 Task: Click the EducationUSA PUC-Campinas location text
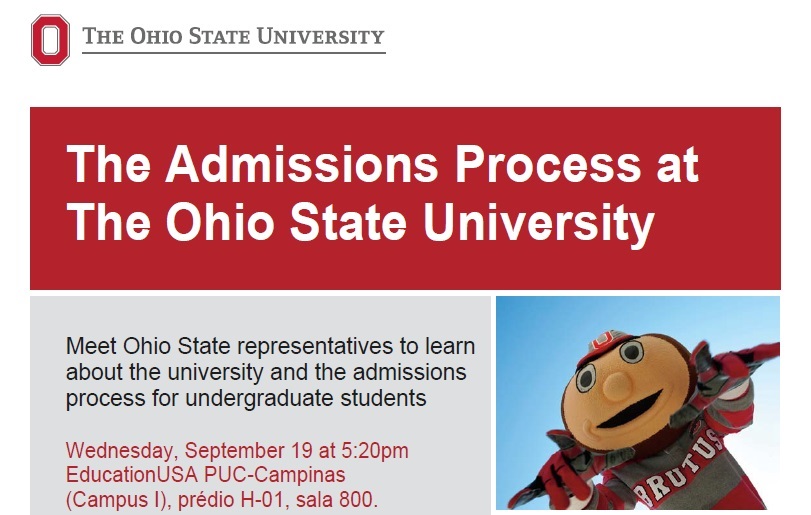point(205,475)
